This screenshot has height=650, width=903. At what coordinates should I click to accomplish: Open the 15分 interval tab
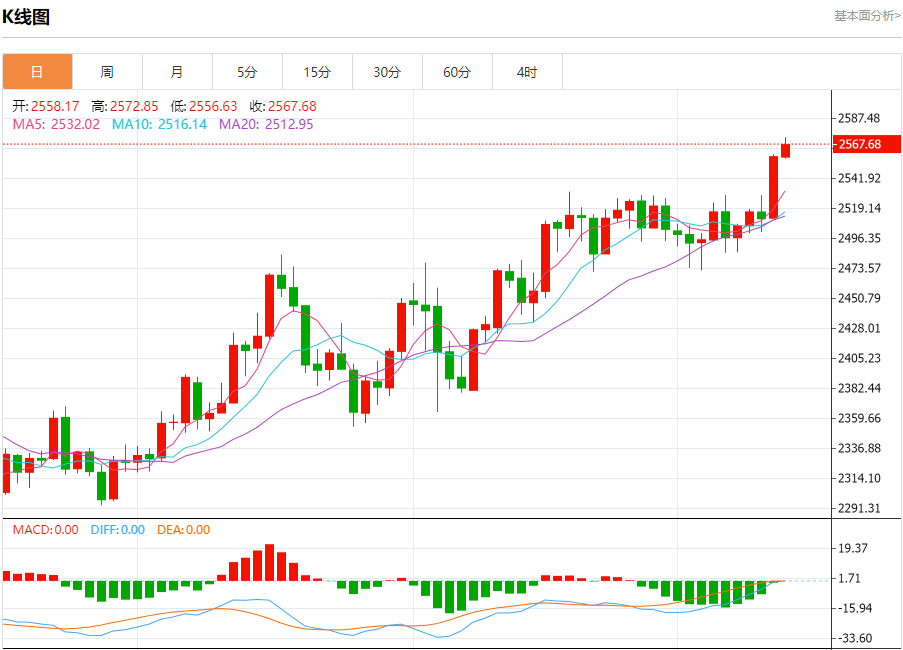point(317,72)
